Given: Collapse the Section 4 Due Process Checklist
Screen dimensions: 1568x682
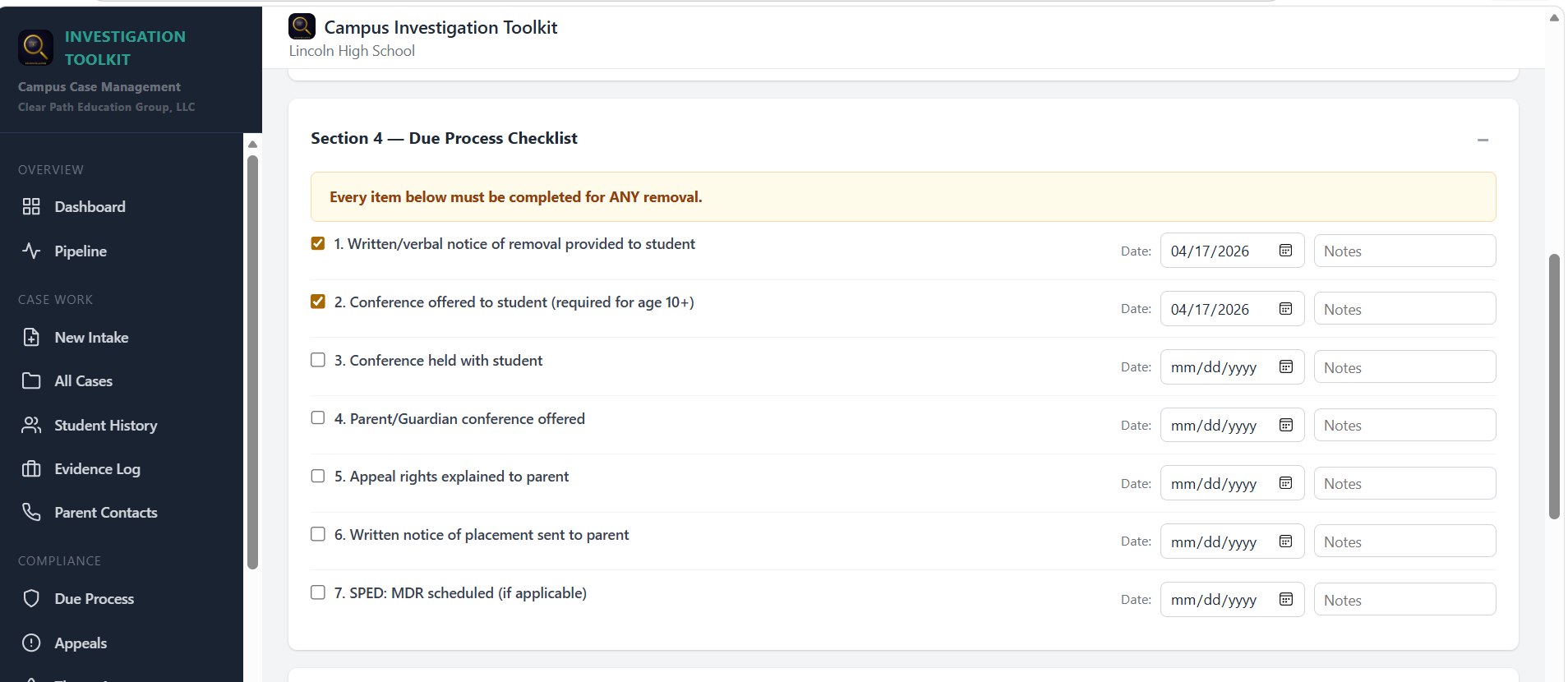Looking at the screenshot, I should 1483,140.
